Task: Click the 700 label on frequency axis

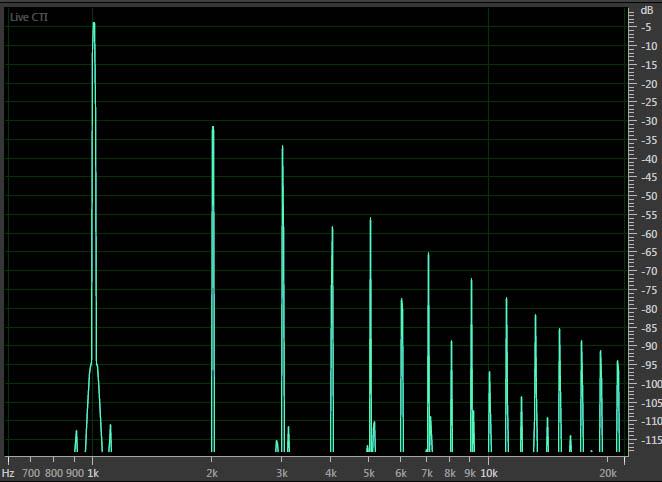Action: [30, 472]
